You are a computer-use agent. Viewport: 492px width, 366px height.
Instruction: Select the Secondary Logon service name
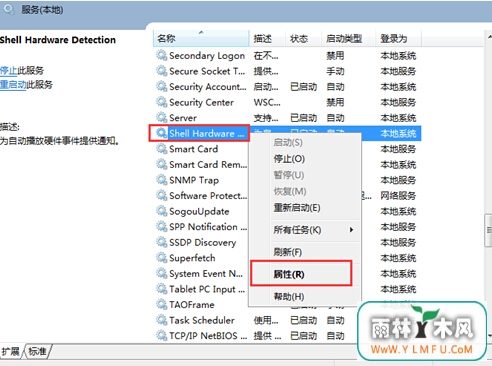click(x=207, y=55)
